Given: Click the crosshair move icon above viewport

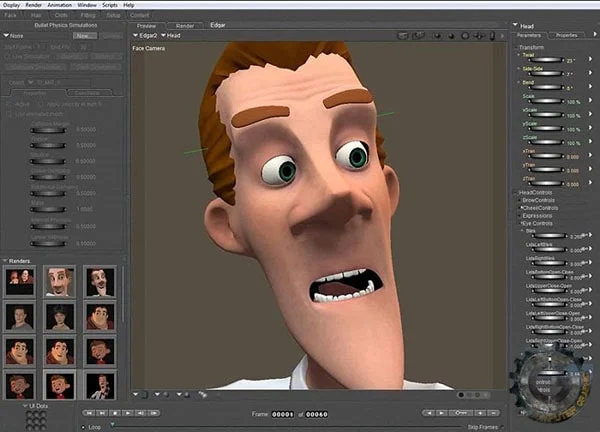Looking at the screenshot, I should tap(479, 36).
